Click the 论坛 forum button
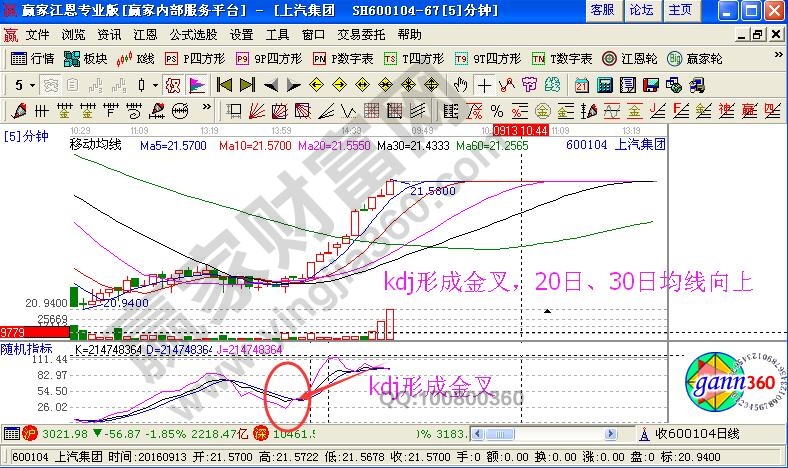 (x=641, y=9)
